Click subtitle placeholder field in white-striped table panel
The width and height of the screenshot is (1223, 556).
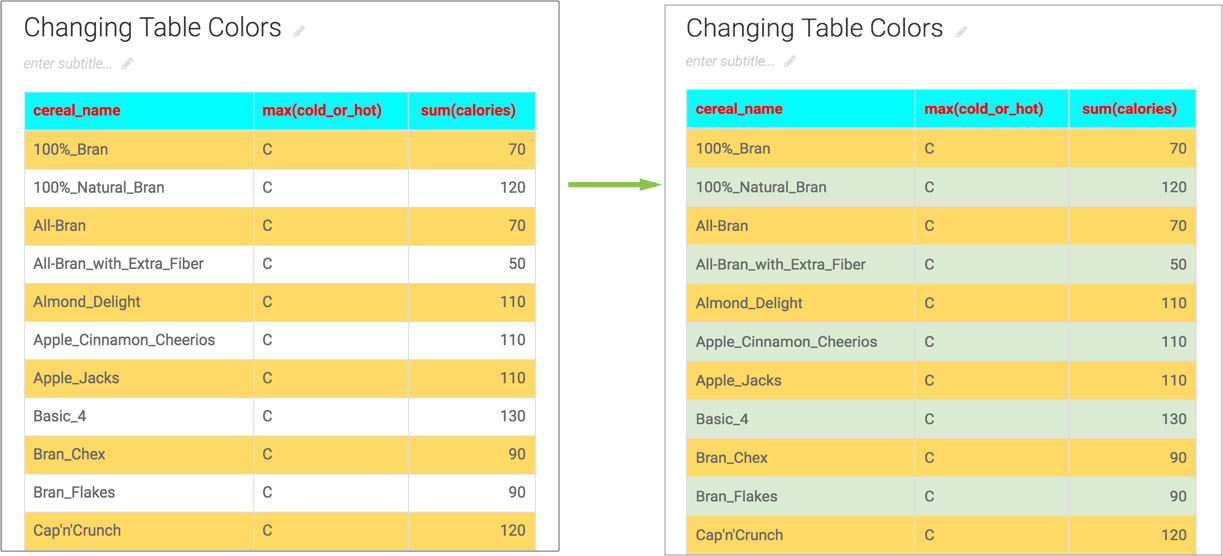(68, 64)
